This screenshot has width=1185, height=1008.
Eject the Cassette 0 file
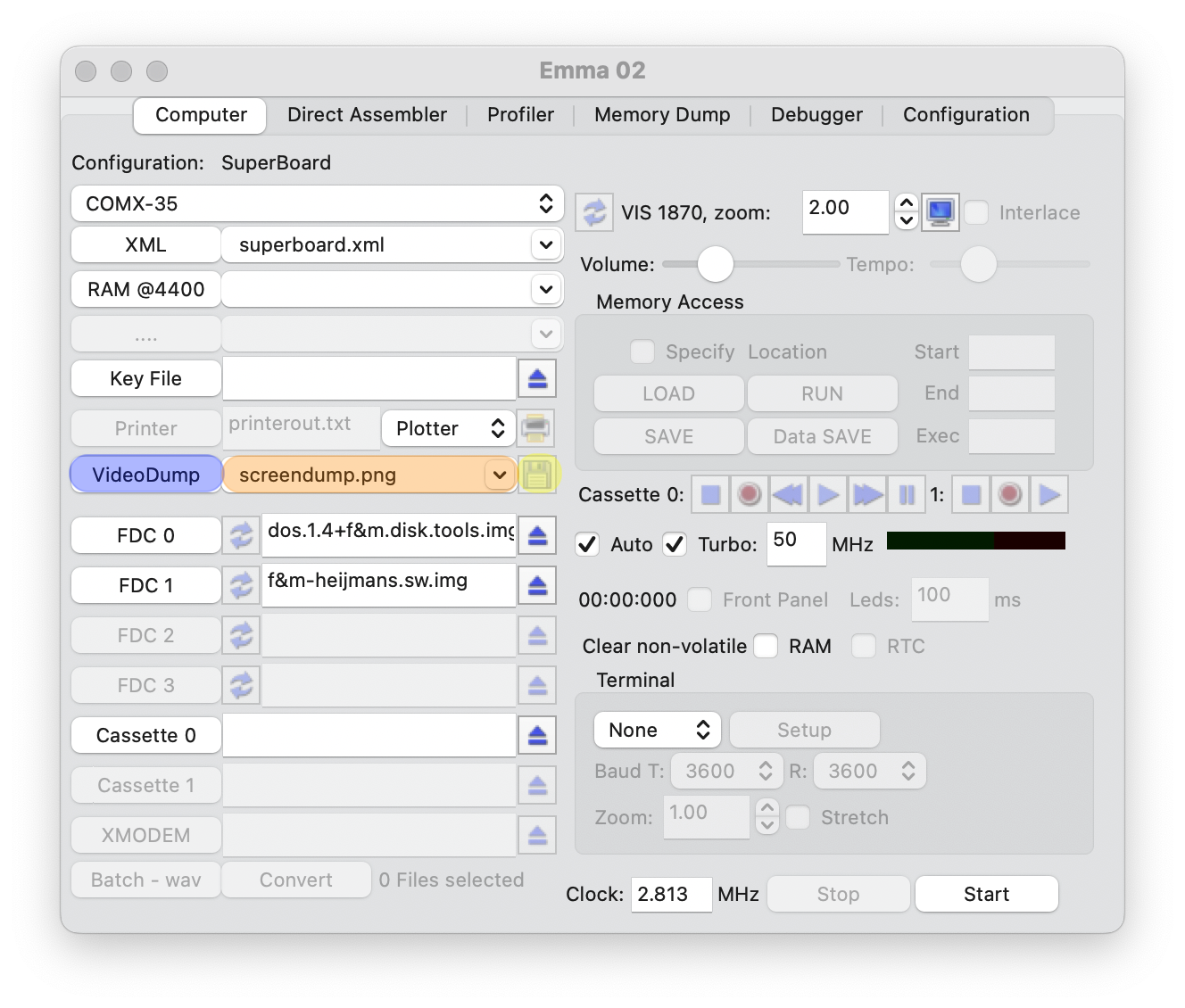click(x=537, y=735)
